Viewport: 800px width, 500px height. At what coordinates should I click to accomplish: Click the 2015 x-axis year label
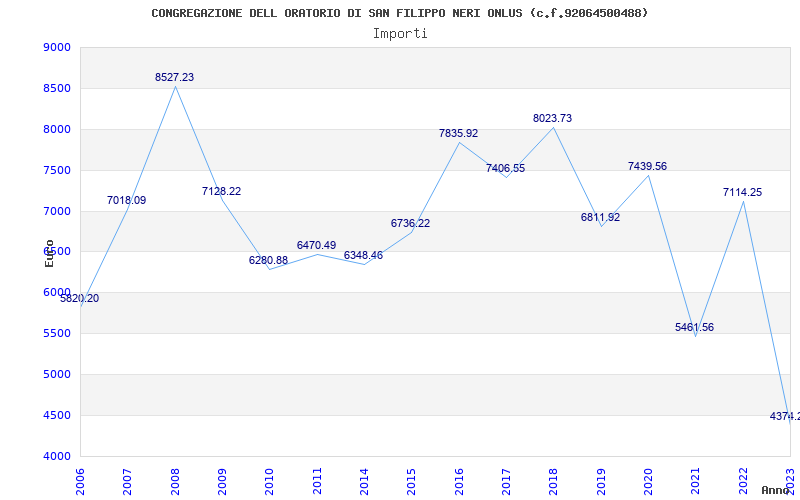coord(412,482)
